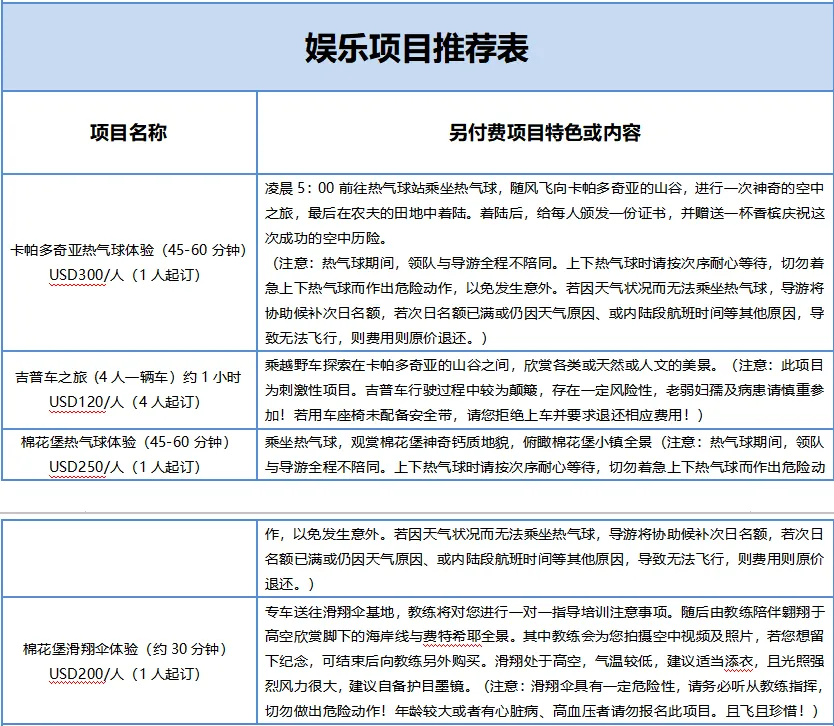Click the line 致无法飞行，则费用则原价退还。）
This screenshot has height=726, width=834.
click(377, 338)
